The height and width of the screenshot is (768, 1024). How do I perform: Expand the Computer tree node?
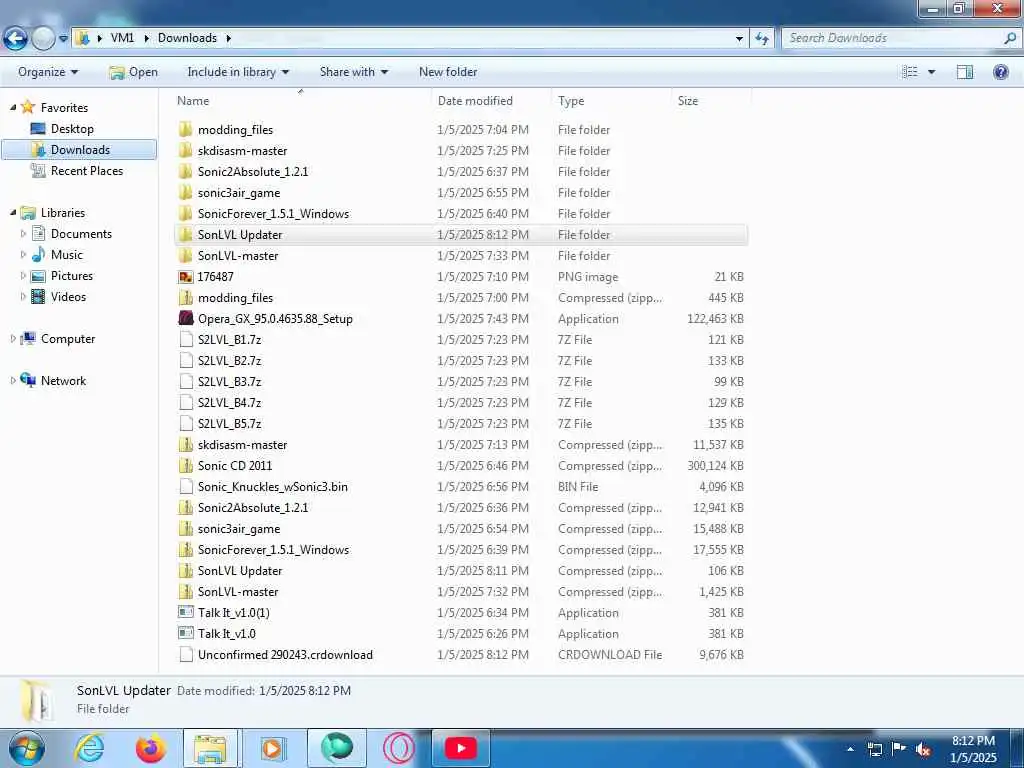pos(12,338)
